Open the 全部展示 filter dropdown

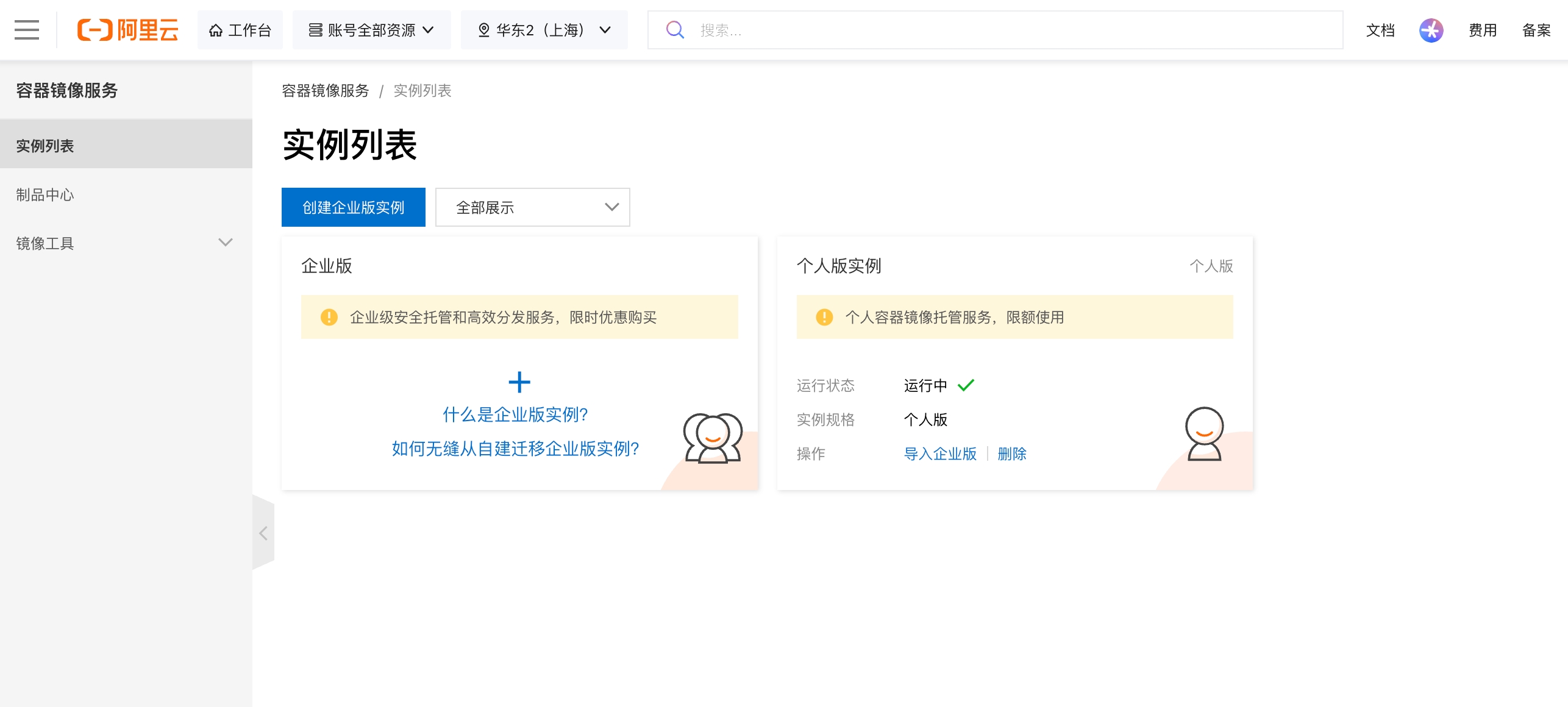point(532,207)
